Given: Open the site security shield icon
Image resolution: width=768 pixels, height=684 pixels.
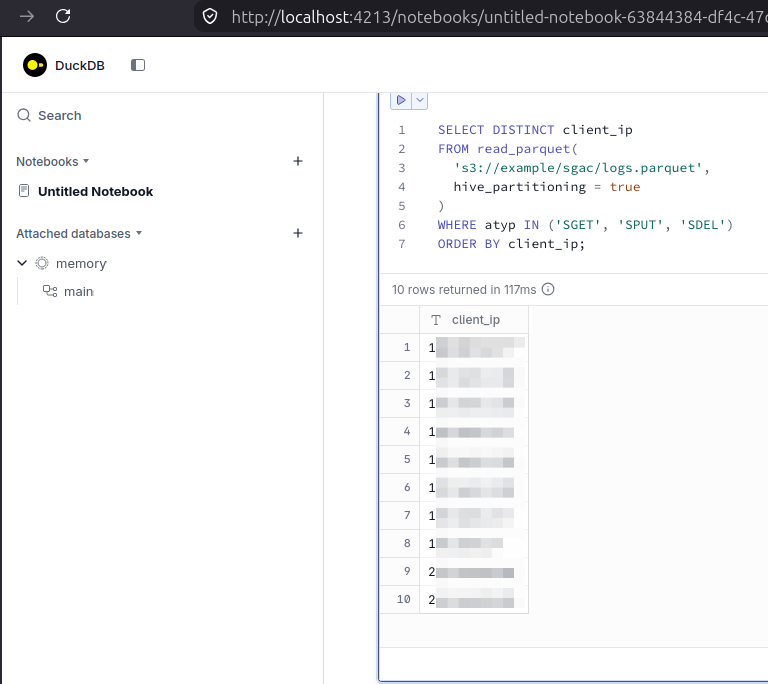Looking at the screenshot, I should 210,17.
